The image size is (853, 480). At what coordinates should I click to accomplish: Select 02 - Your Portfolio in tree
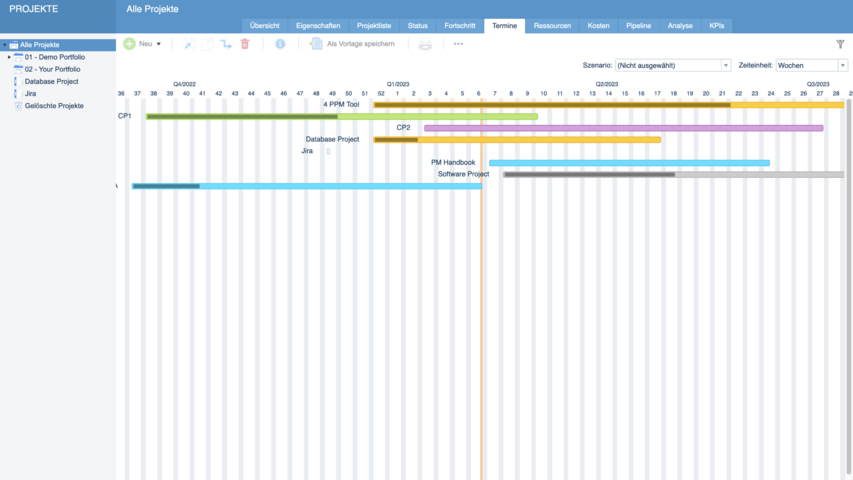tap(55, 69)
